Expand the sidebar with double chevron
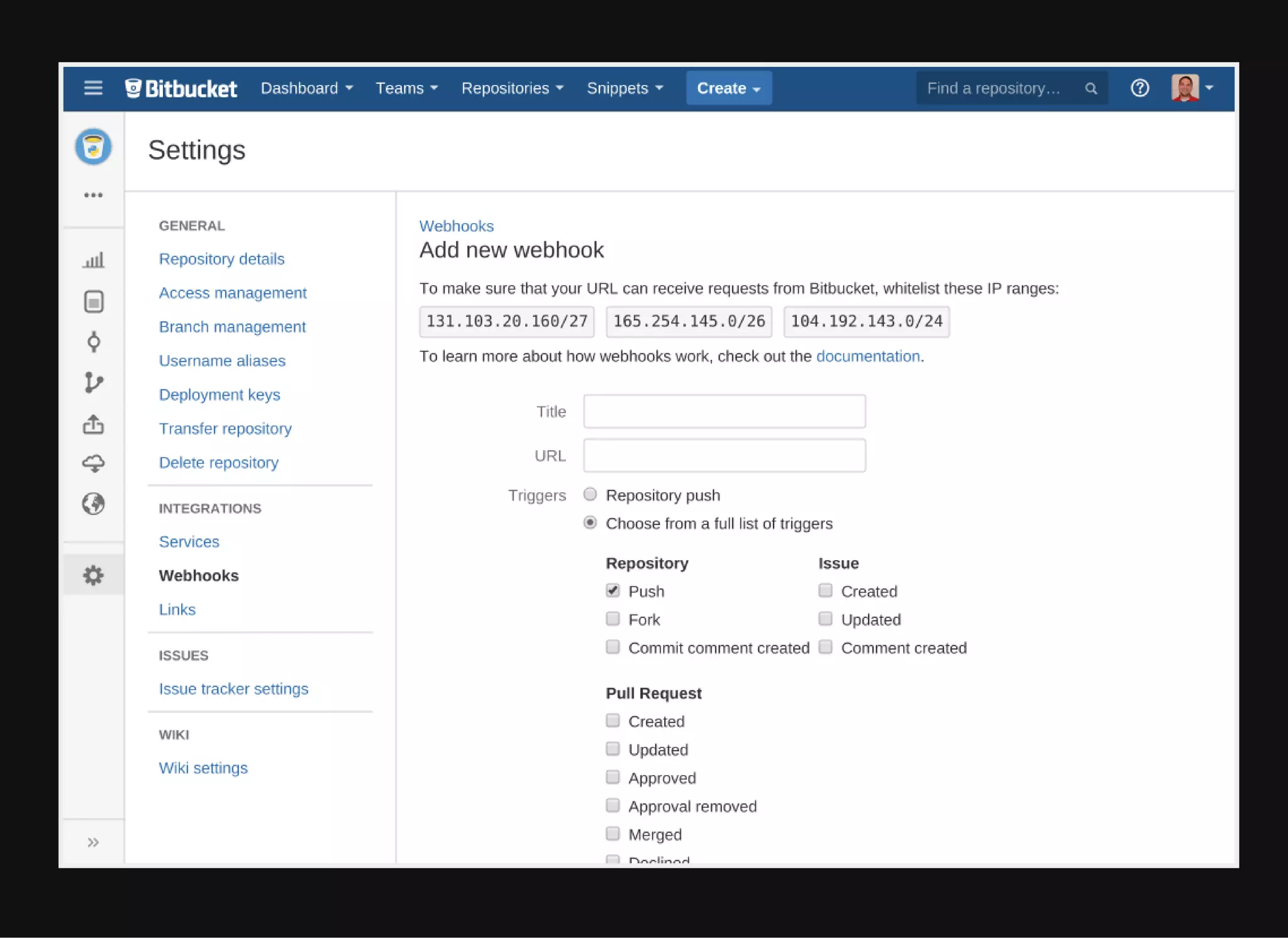 pyautogui.click(x=93, y=842)
